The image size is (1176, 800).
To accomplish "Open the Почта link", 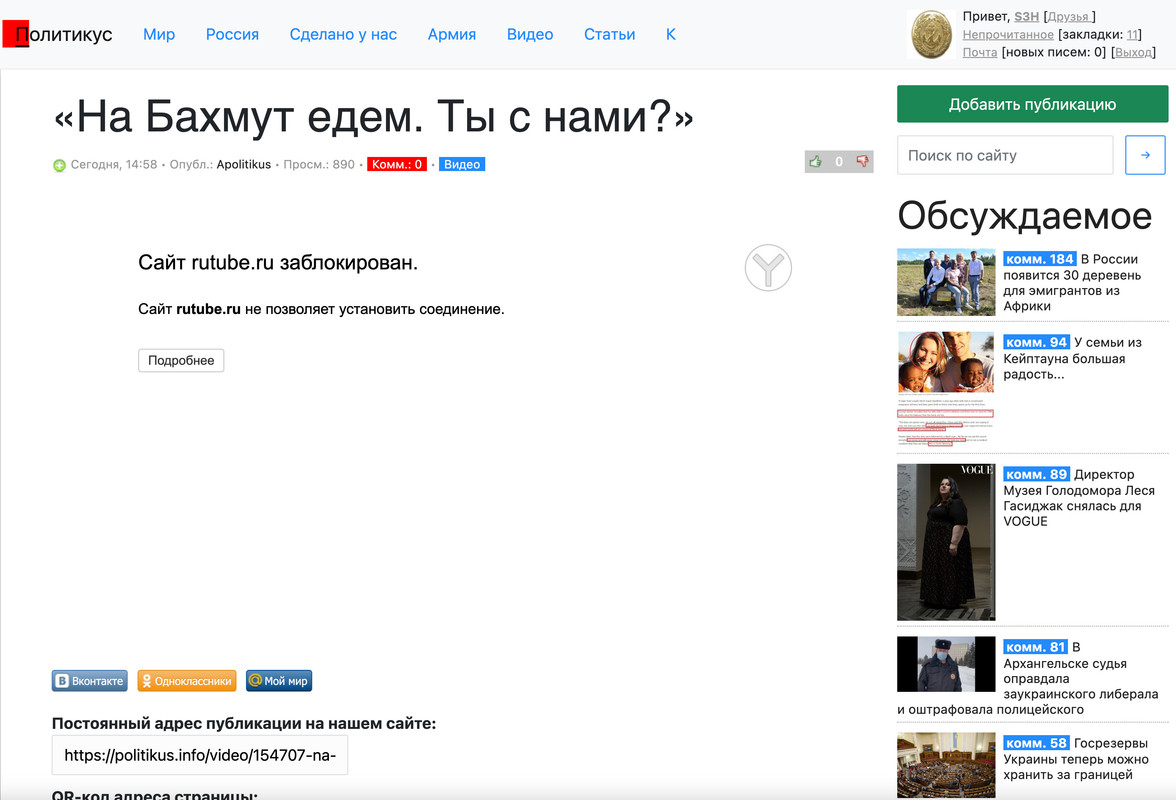I will click(980, 52).
